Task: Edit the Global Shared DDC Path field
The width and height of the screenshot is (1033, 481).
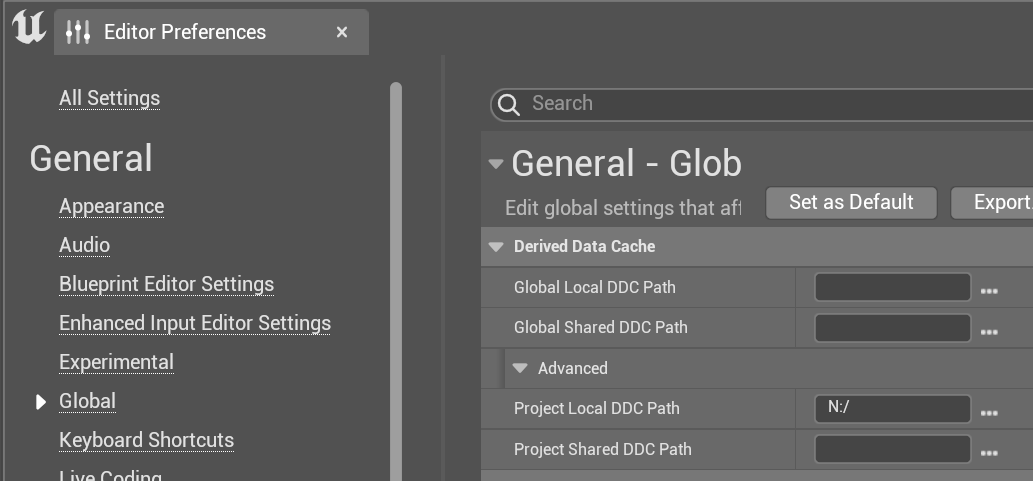Action: point(893,327)
